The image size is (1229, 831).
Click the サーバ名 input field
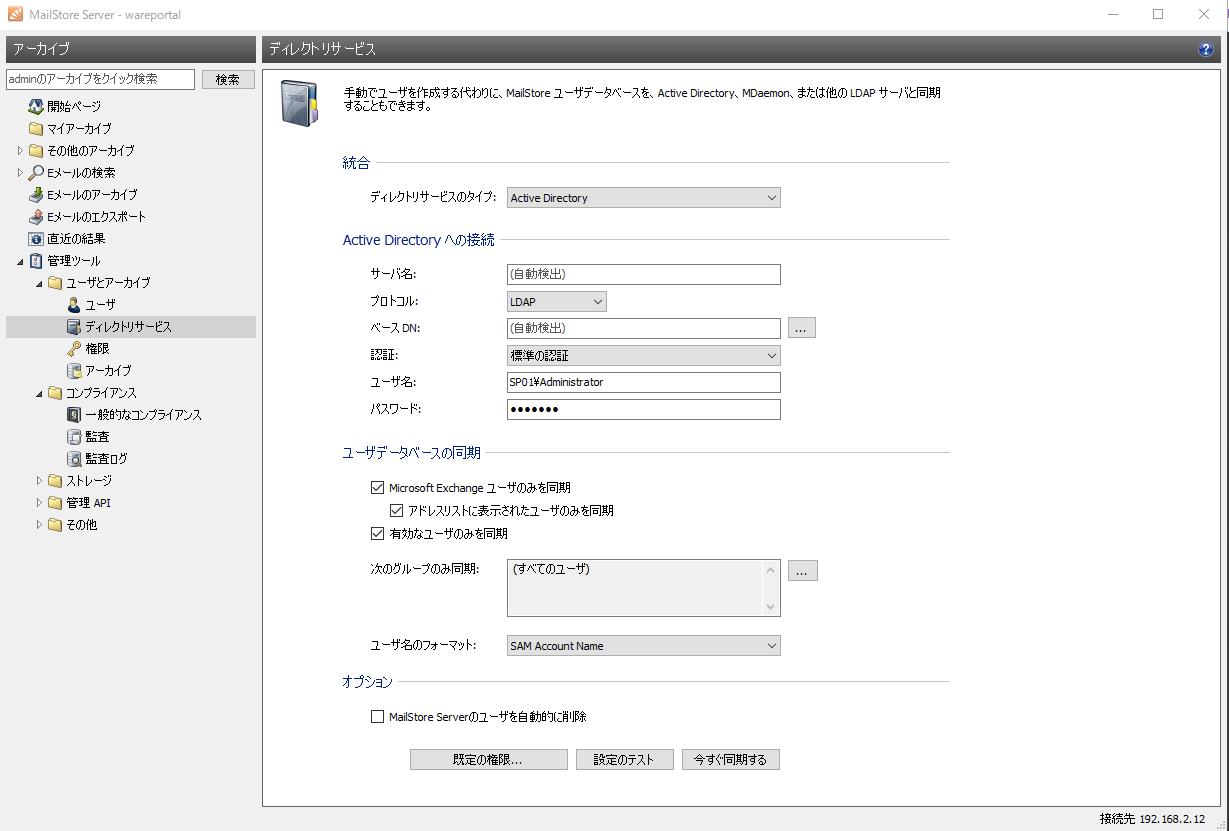click(x=643, y=274)
